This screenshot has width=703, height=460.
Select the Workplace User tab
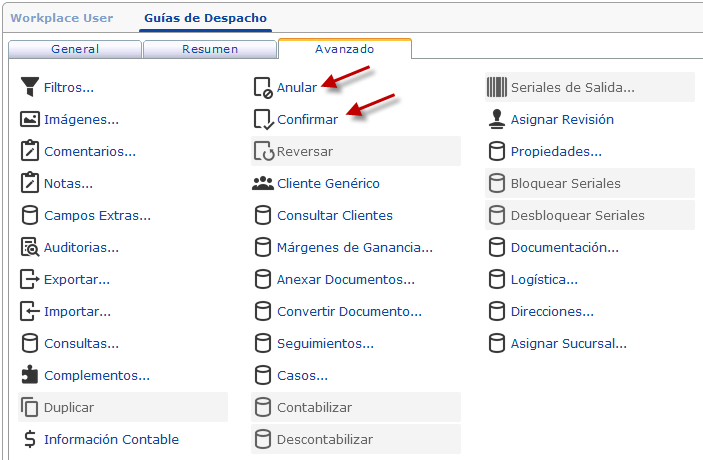[x=61, y=18]
